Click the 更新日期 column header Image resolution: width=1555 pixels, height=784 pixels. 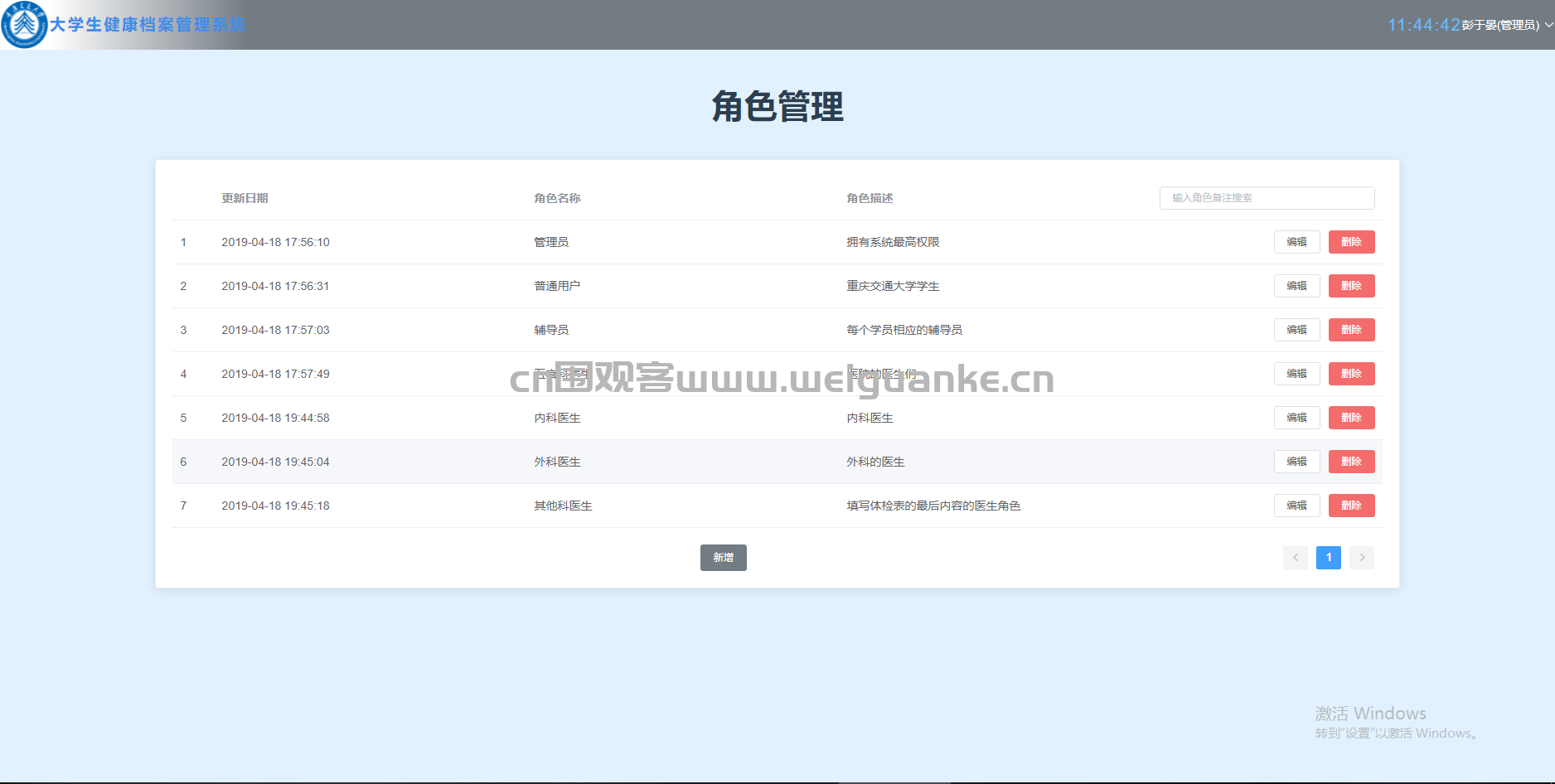(x=245, y=198)
